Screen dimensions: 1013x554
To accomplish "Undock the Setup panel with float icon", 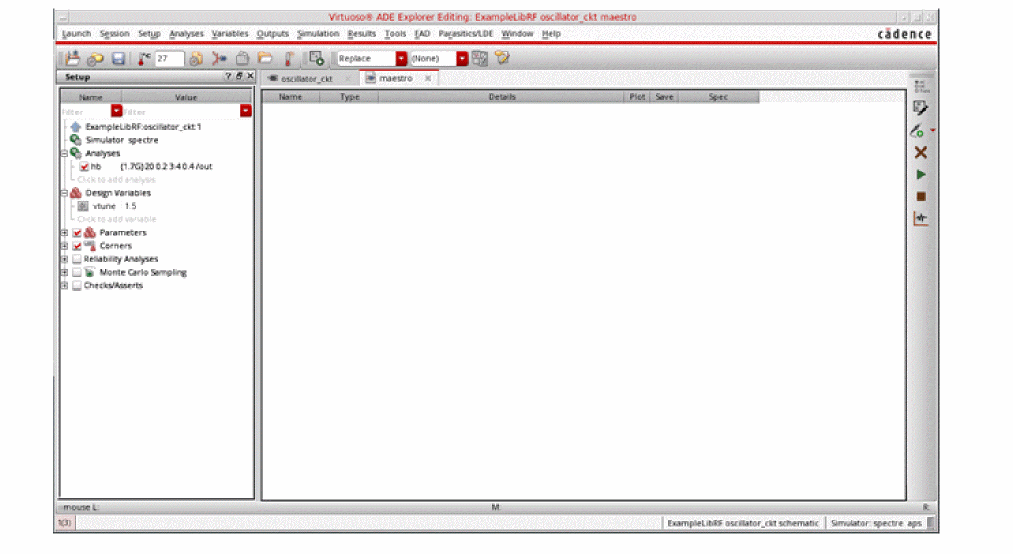I will (239, 76).
